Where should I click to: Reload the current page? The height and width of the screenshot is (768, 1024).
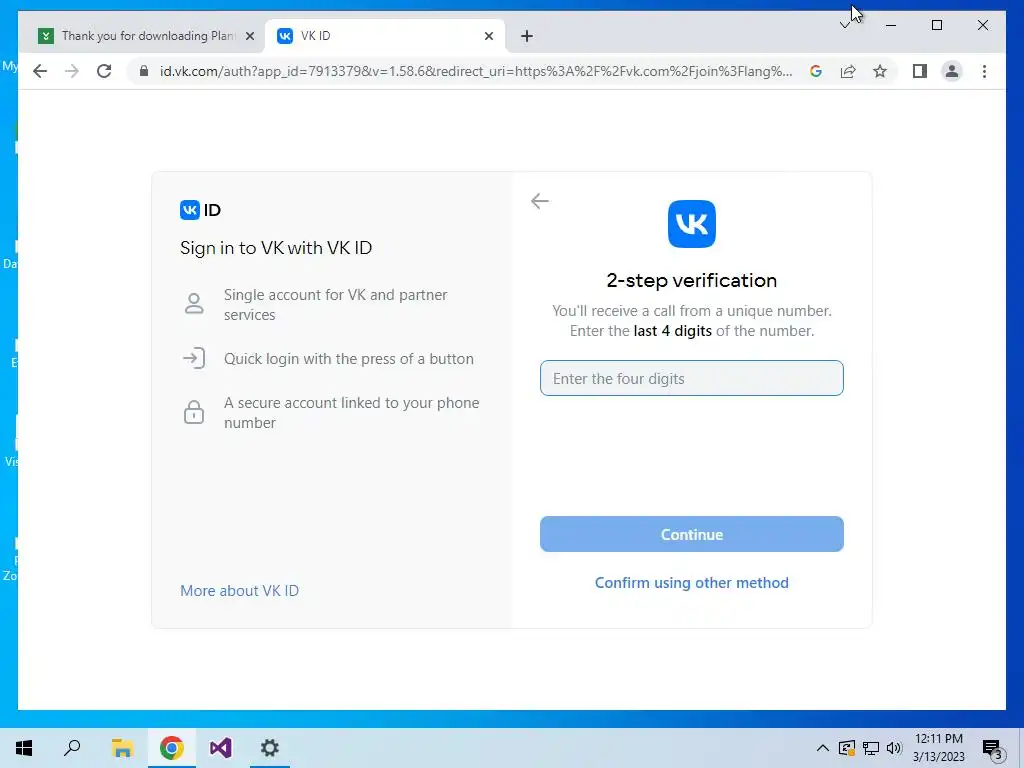104,71
